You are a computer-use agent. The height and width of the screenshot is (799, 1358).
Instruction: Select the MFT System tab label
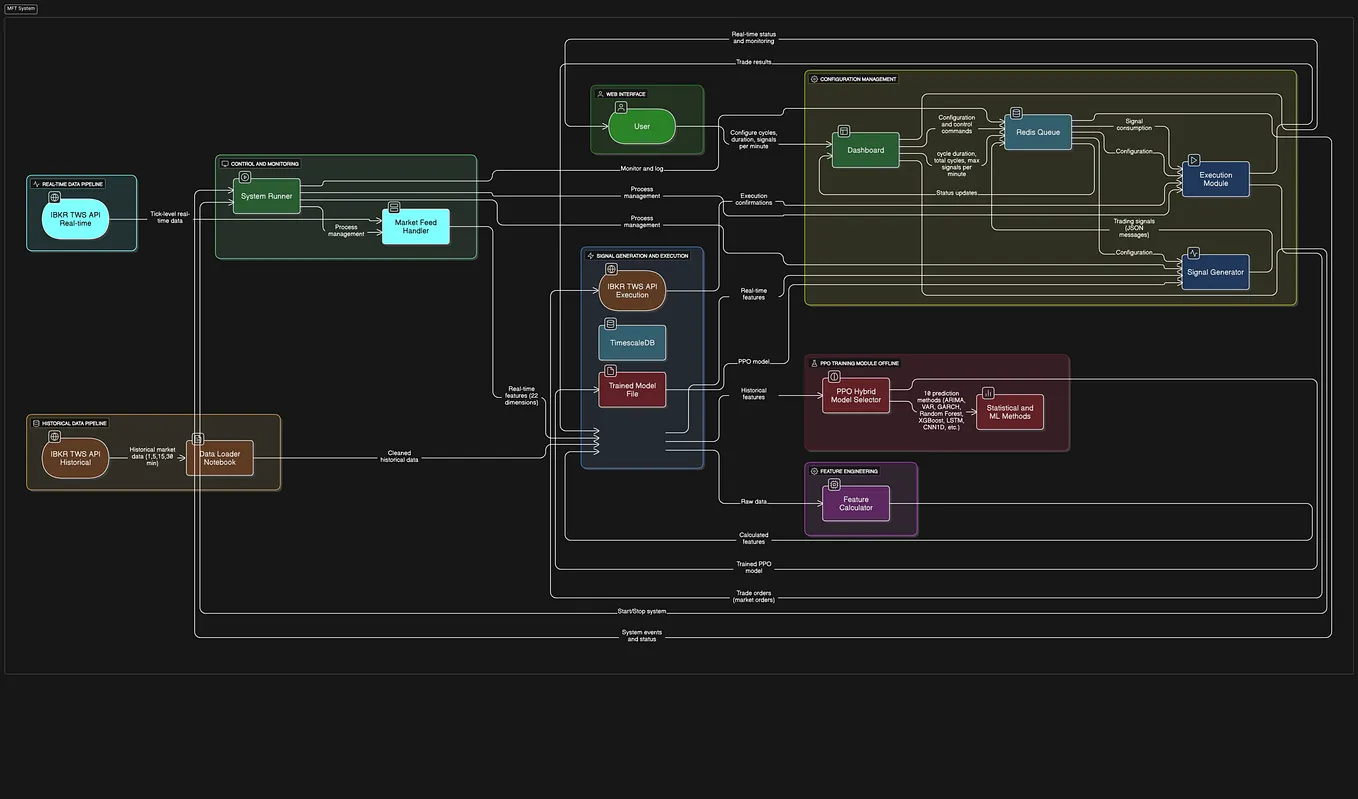(20, 8)
